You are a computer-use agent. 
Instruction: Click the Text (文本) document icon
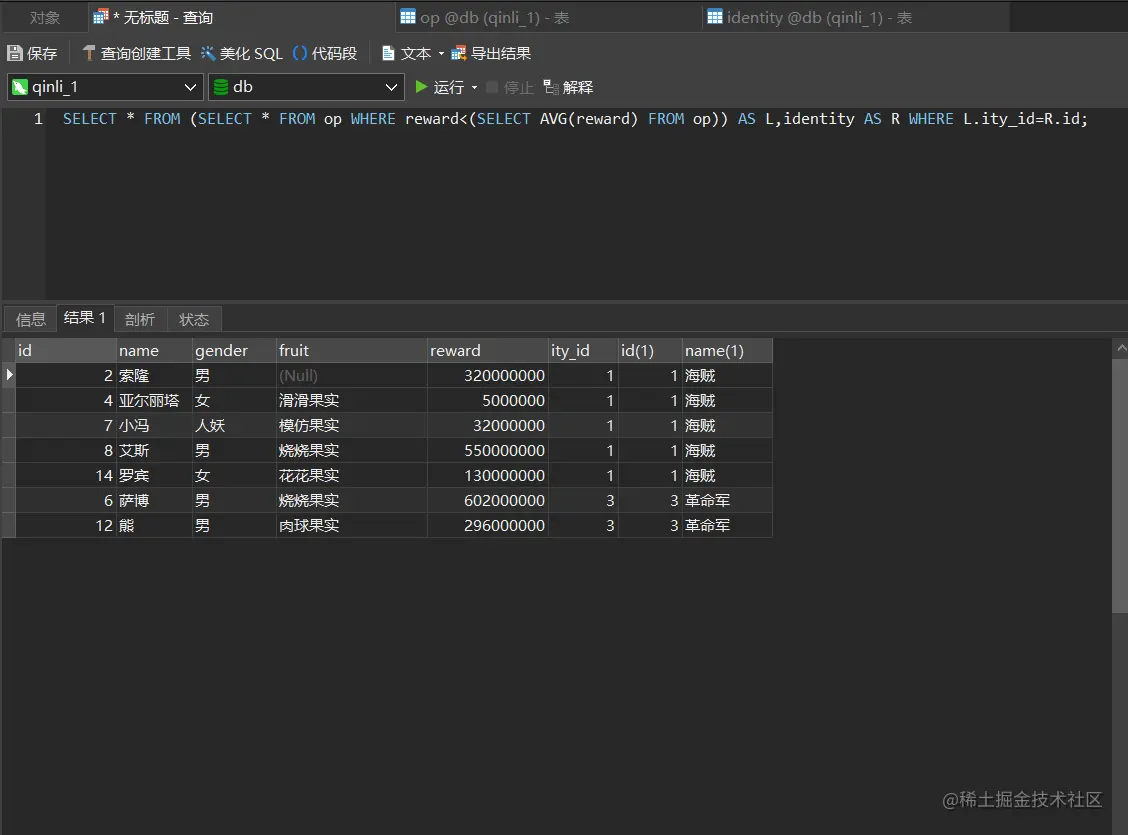(x=388, y=53)
